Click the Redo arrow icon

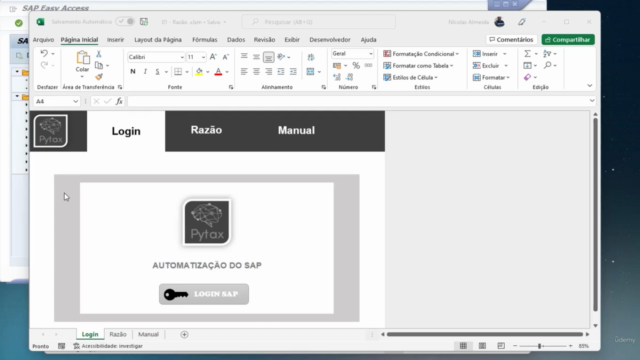point(44,65)
